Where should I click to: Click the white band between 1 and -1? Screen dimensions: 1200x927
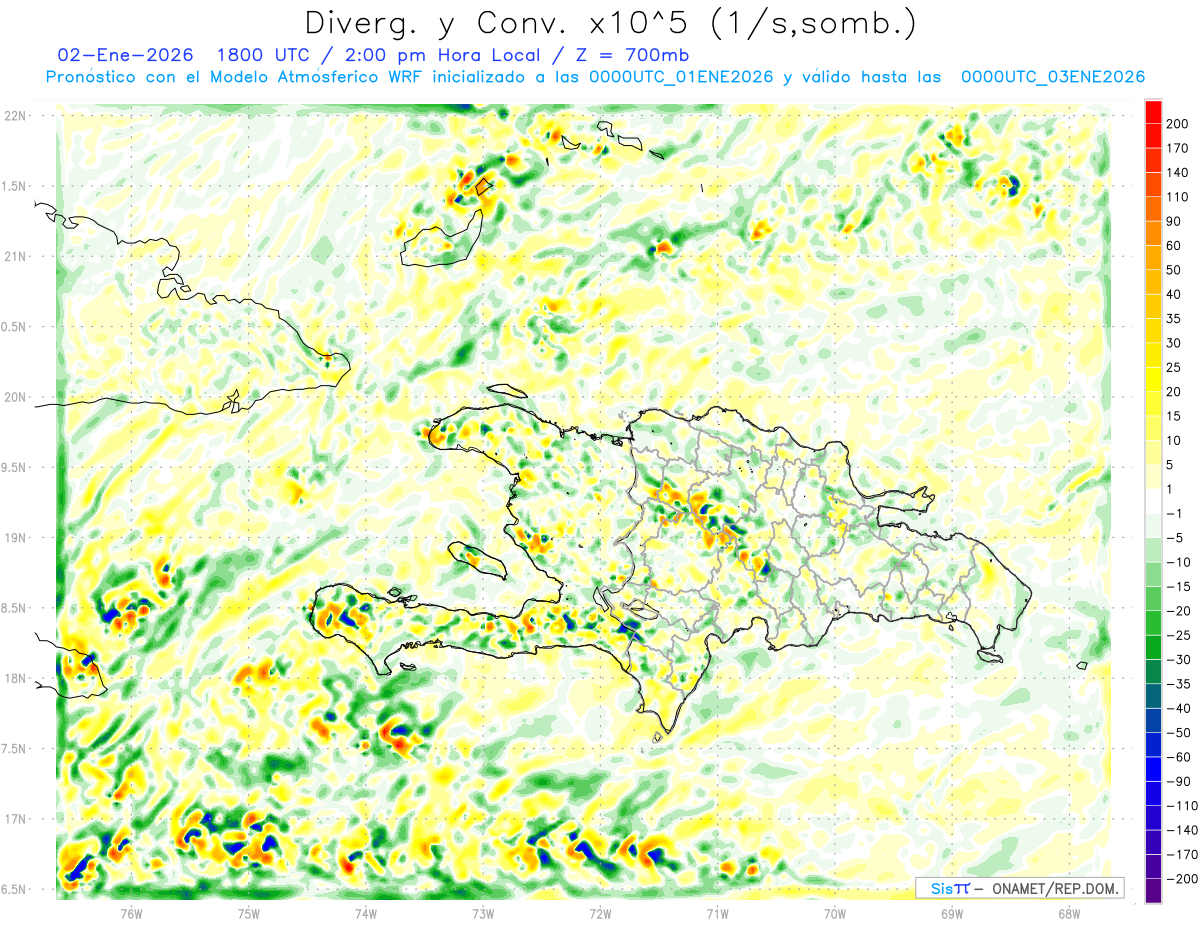(1153, 501)
